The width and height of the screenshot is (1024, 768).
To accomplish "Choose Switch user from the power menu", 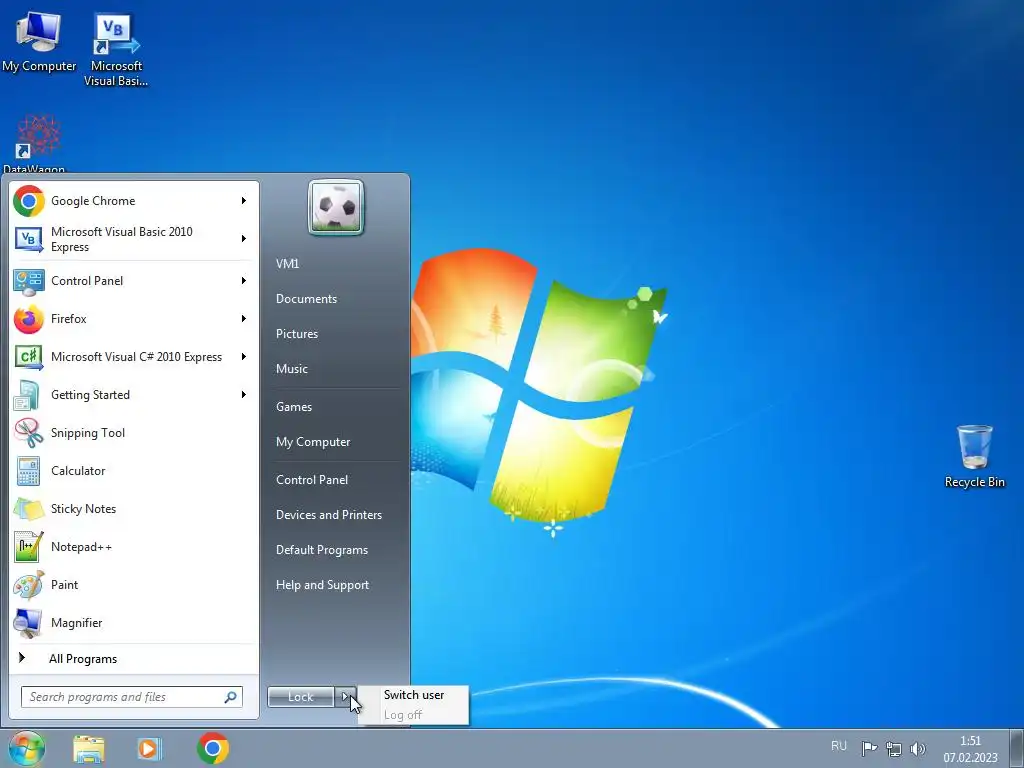I will tap(414, 695).
